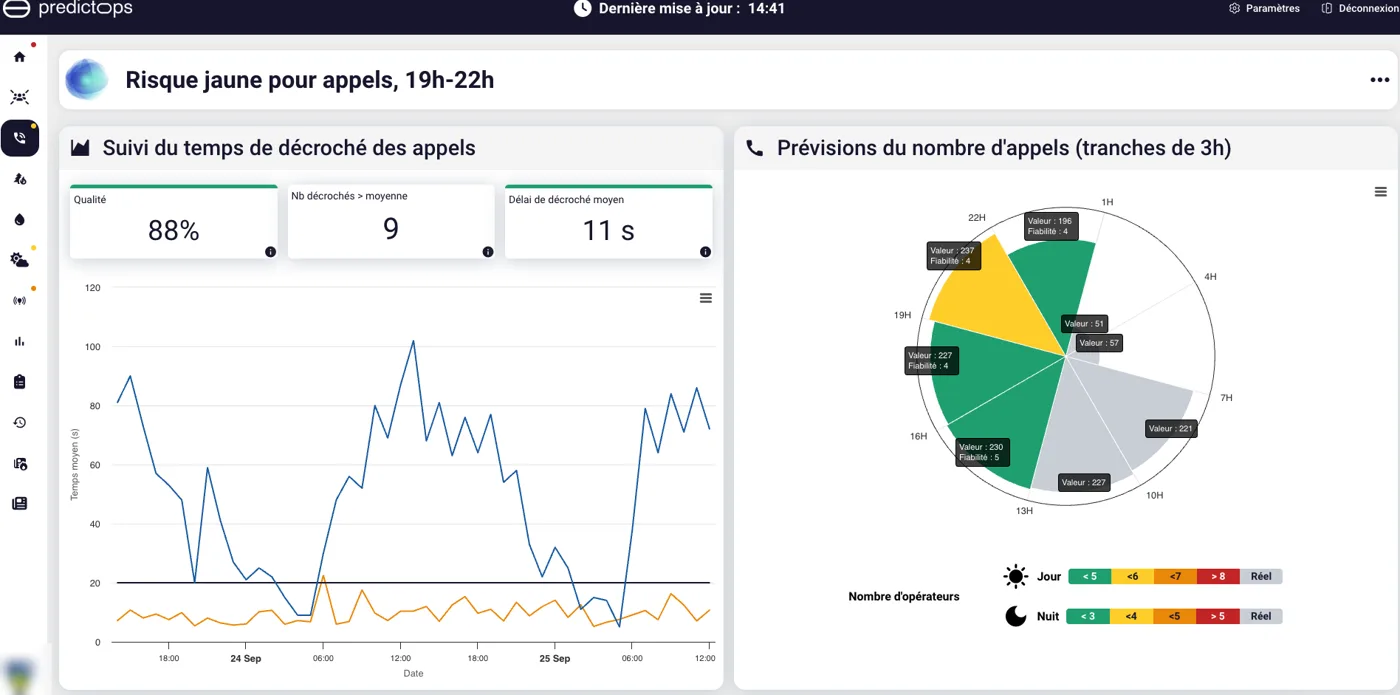
Task: Select the phone calls sidebar icon
Action: pos(20,138)
